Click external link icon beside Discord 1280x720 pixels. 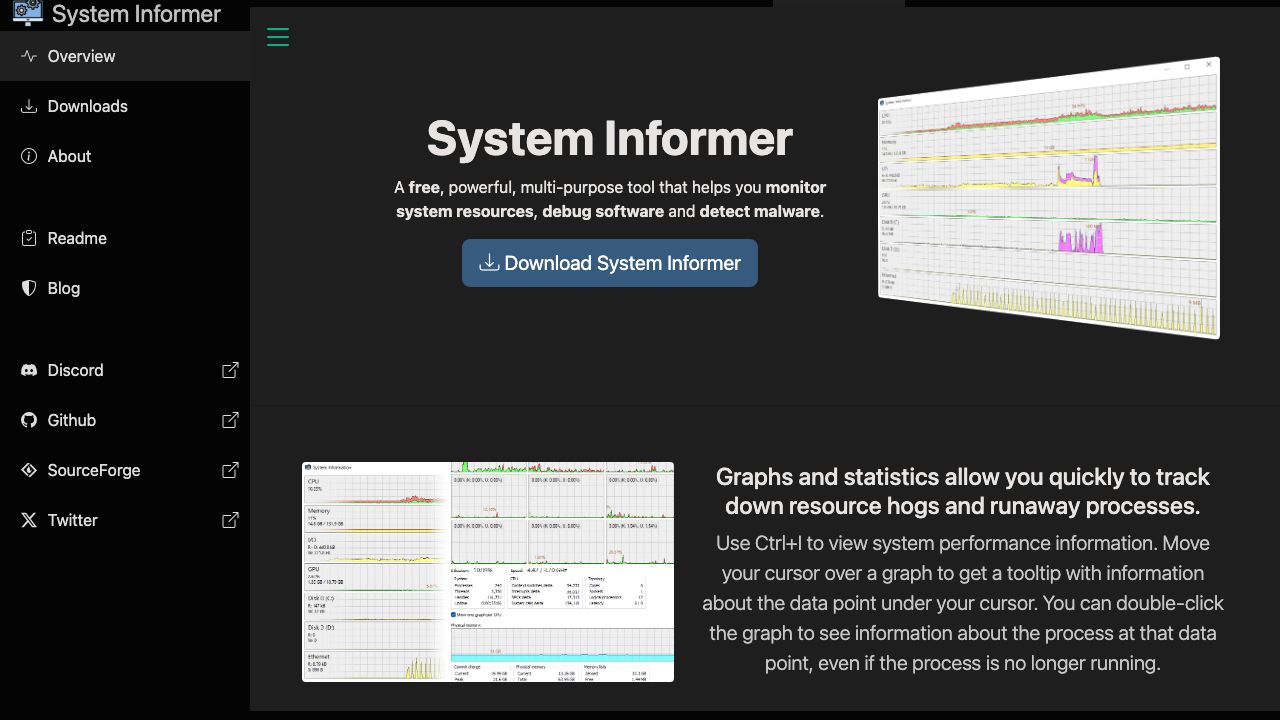point(230,370)
